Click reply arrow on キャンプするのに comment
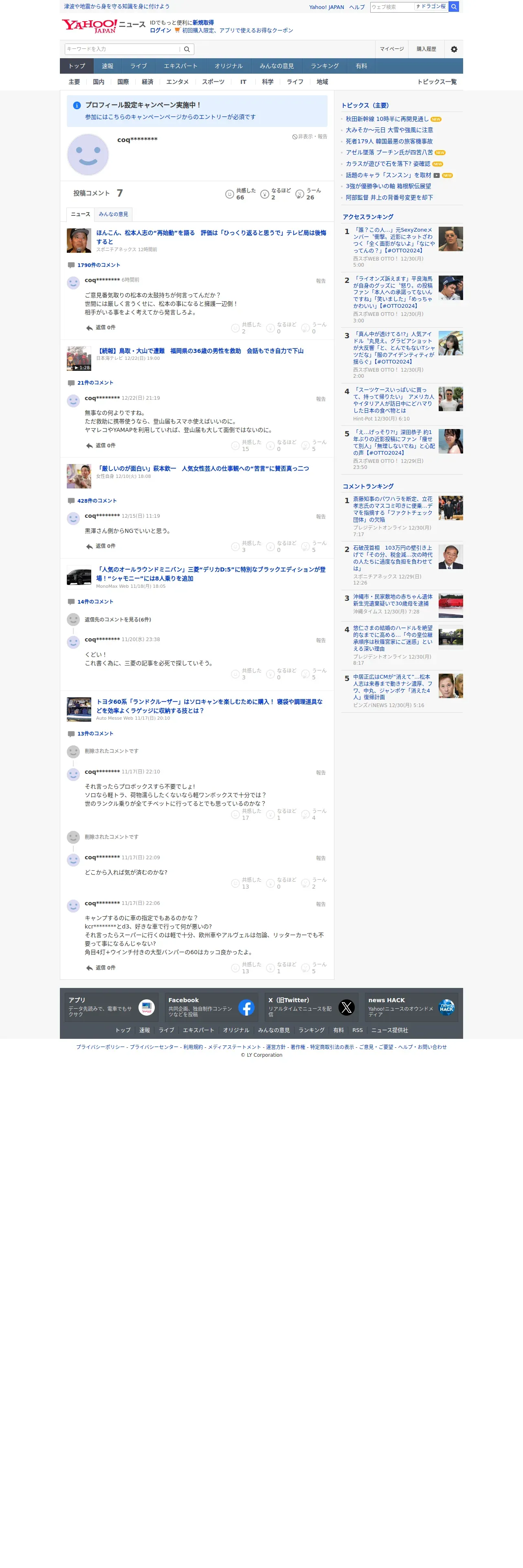Image resolution: width=523 pixels, height=1568 pixels. point(90,968)
